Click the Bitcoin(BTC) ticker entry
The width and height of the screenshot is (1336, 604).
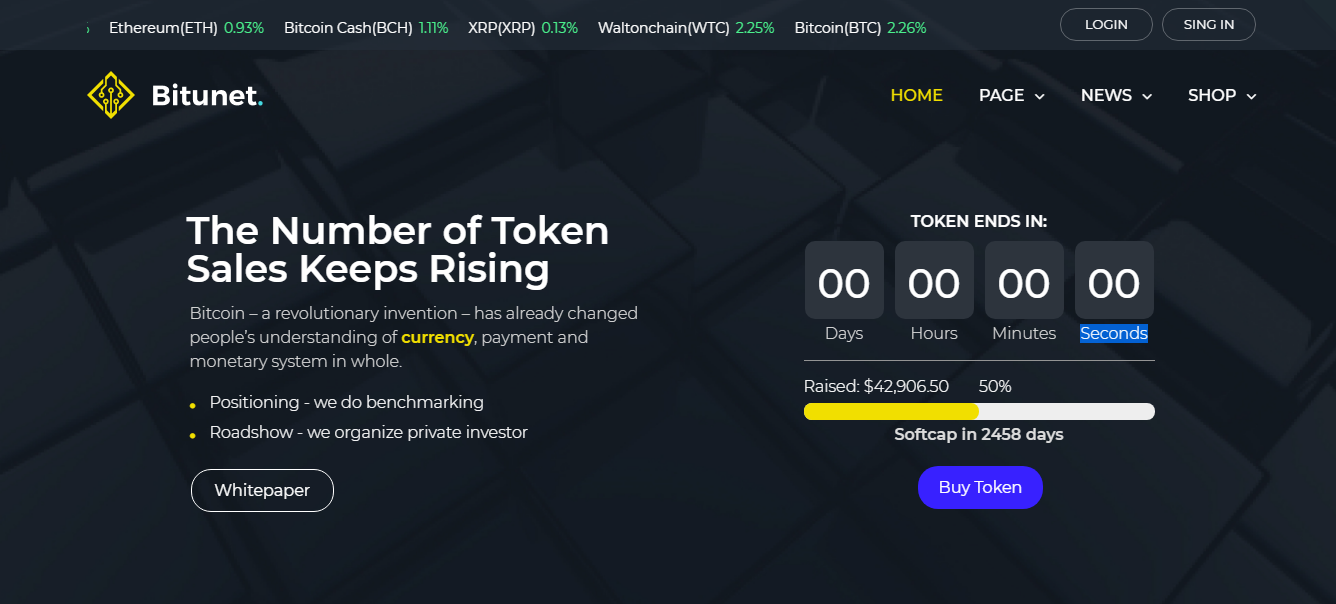click(861, 28)
